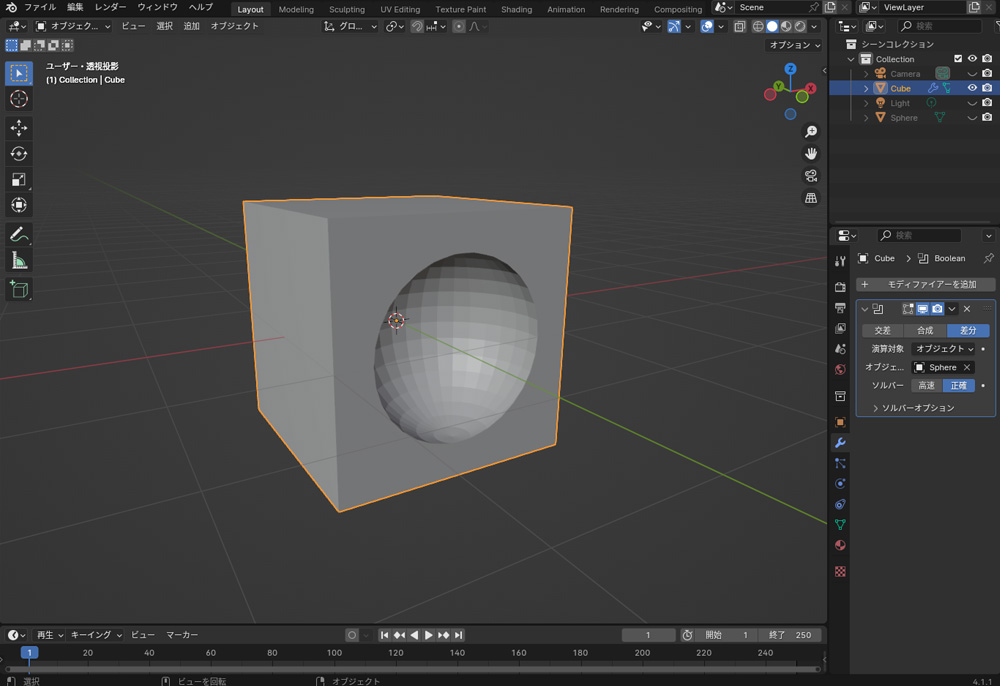Select the Move tool in toolbar
The width and height of the screenshot is (1000, 686).
(x=18, y=128)
